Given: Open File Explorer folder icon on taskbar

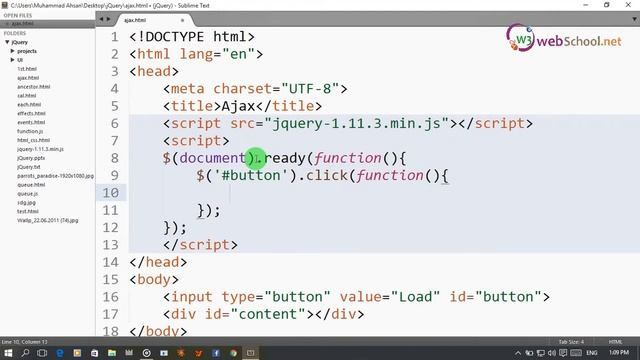Looking at the screenshot, I should coord(112,353).
